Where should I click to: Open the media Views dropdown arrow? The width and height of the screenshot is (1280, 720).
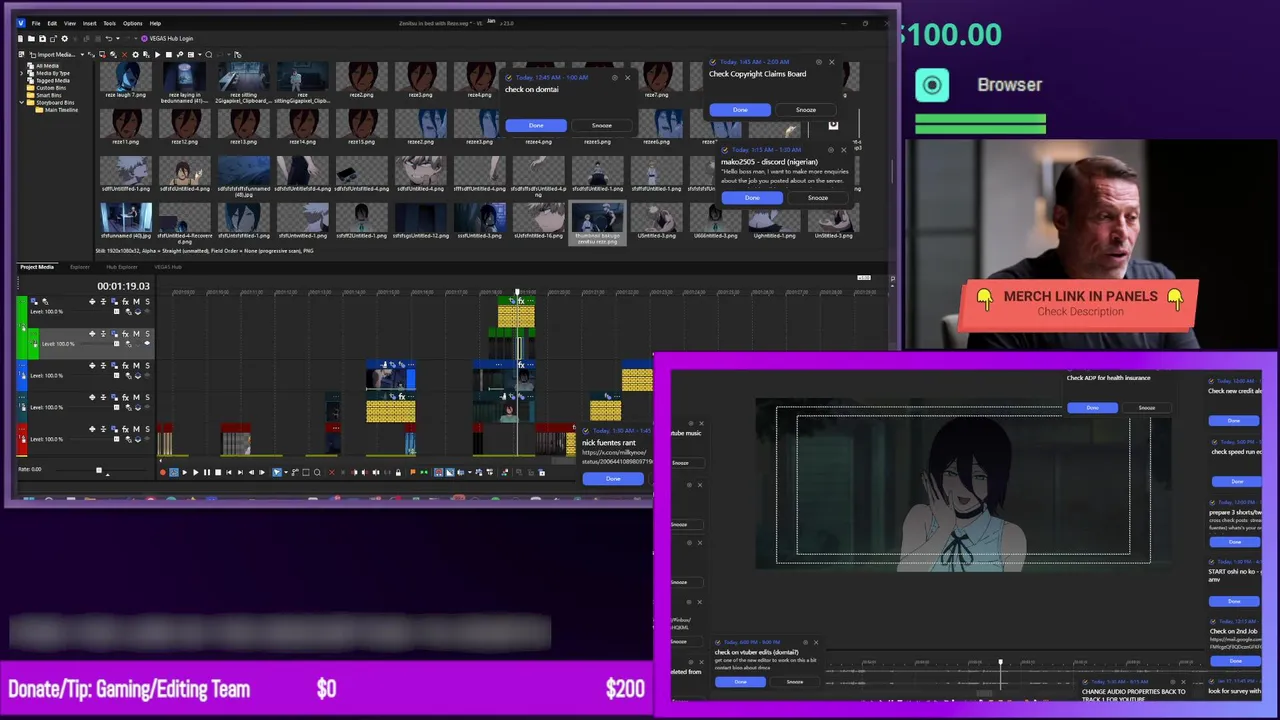click(200, 54)
